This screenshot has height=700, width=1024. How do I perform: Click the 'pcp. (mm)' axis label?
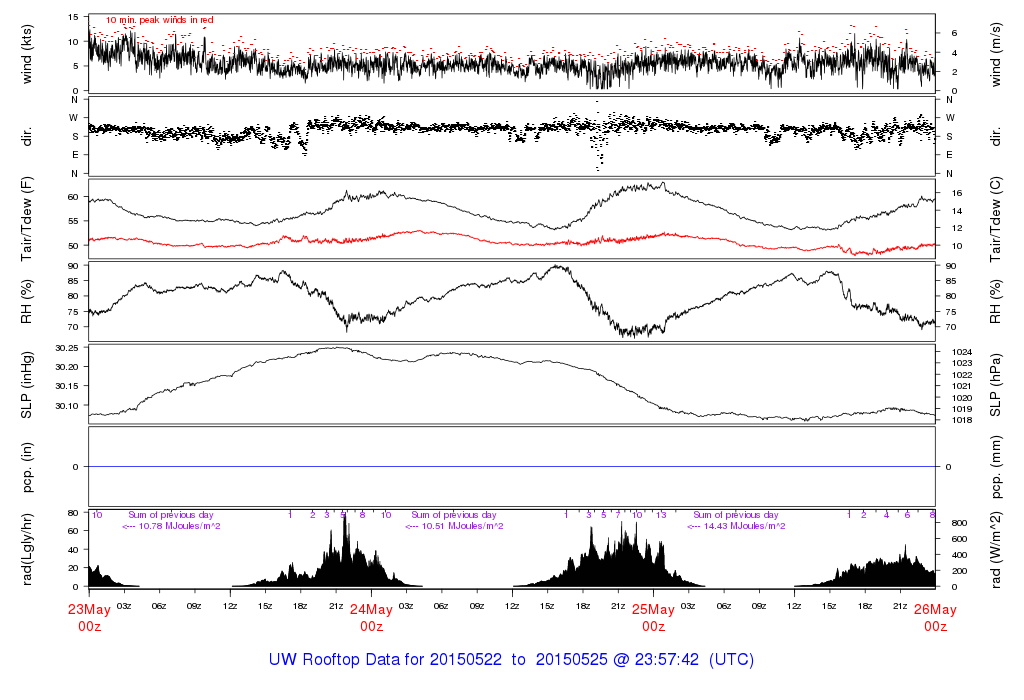(x=995, y=468)
